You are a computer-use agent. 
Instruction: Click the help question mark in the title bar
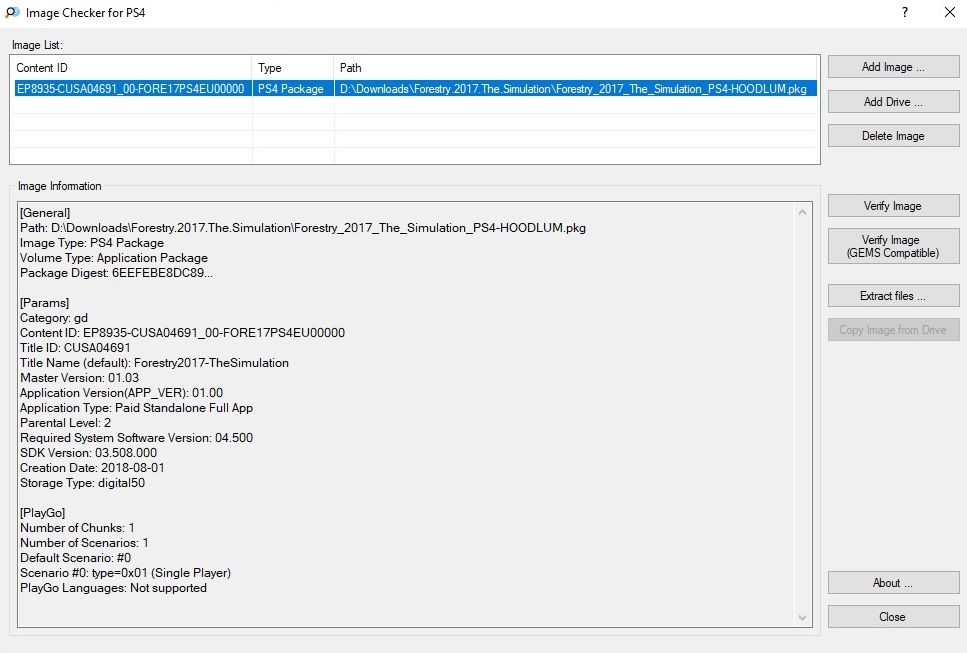(x=905, y=12)
